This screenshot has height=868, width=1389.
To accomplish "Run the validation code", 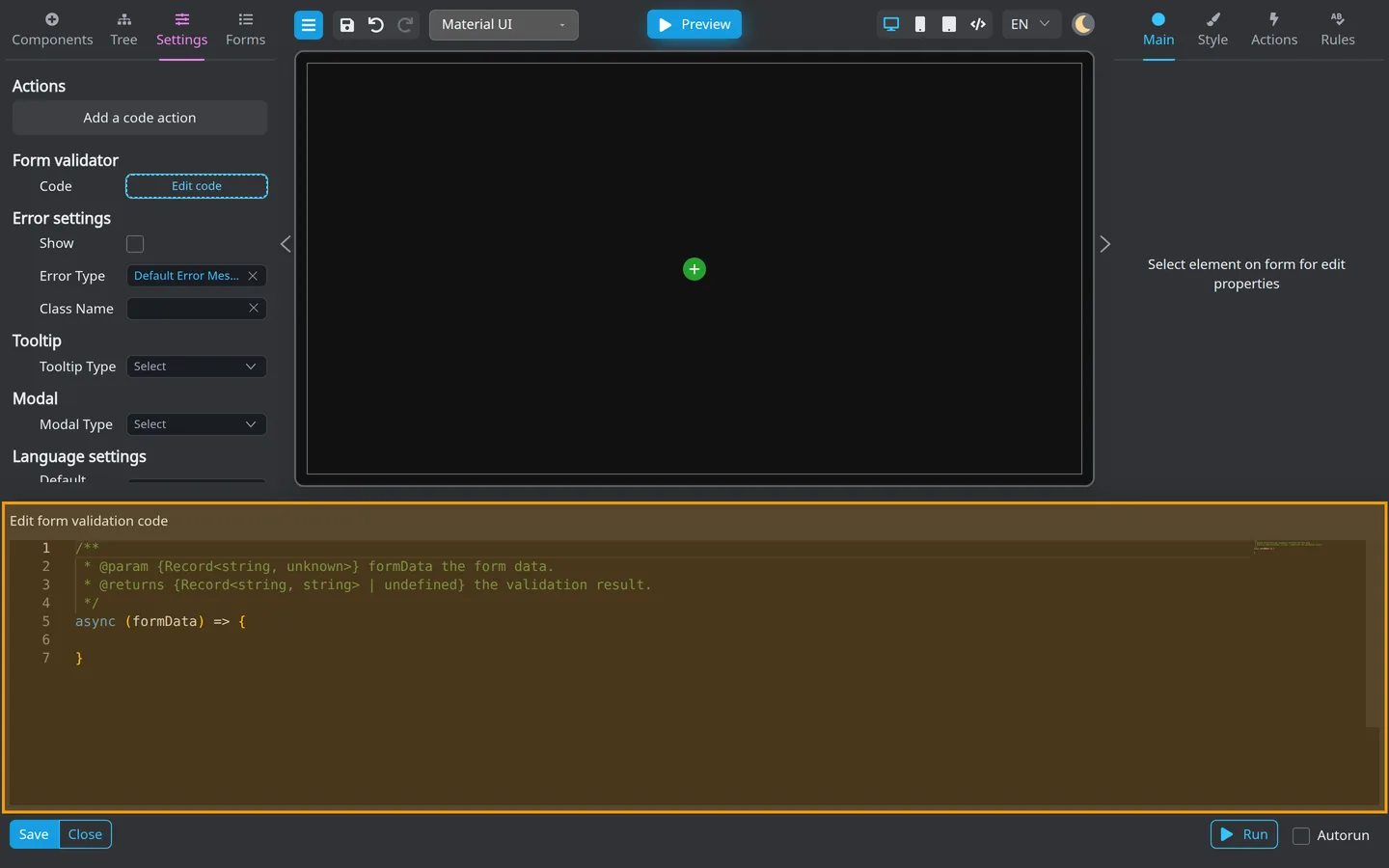I will (x=1244, y=834).
